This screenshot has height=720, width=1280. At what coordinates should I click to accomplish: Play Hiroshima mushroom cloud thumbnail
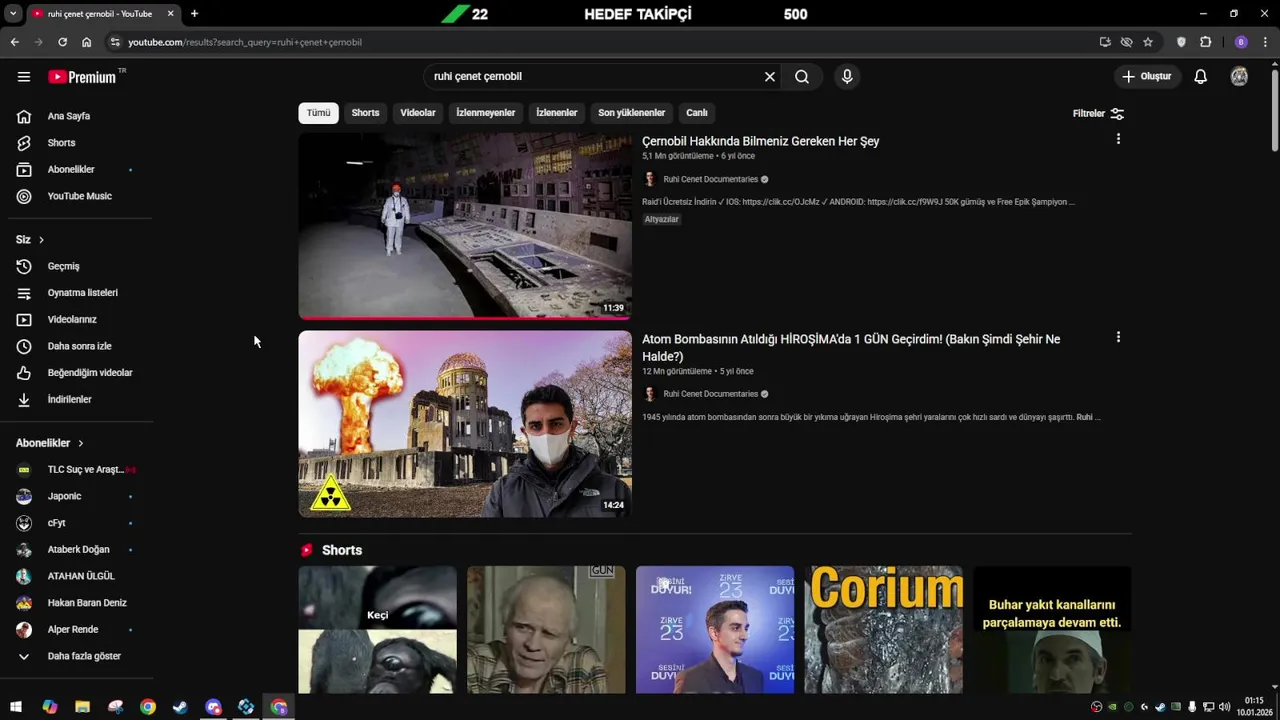[465, 424]
